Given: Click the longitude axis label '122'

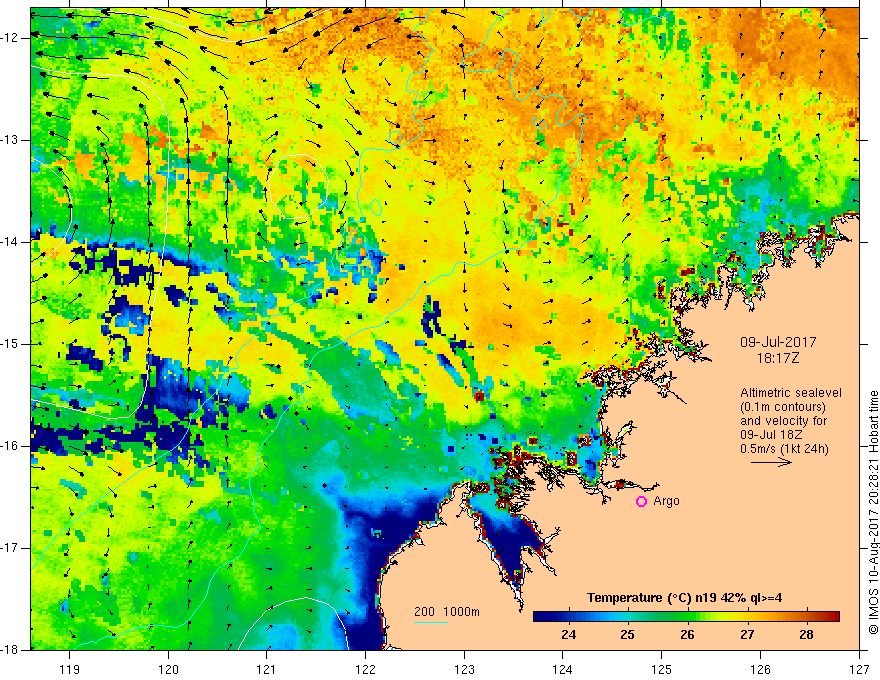Looking at the screenshot, I should point(365,669).
